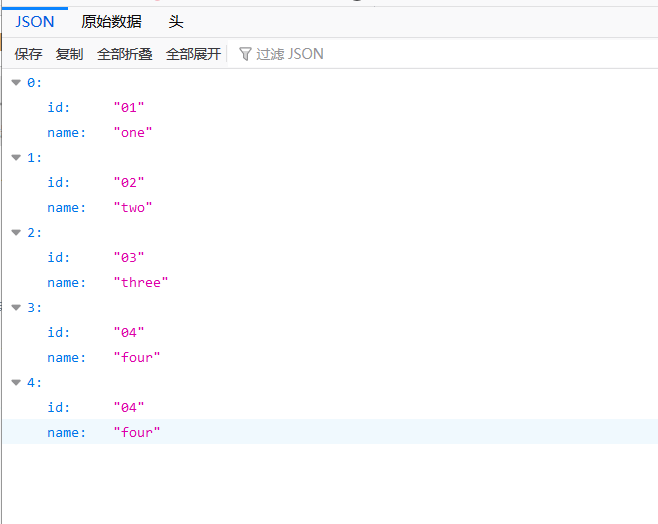The image size is (658, 524).
Task: Collapse array item 2
Action: tap(16, 232)
